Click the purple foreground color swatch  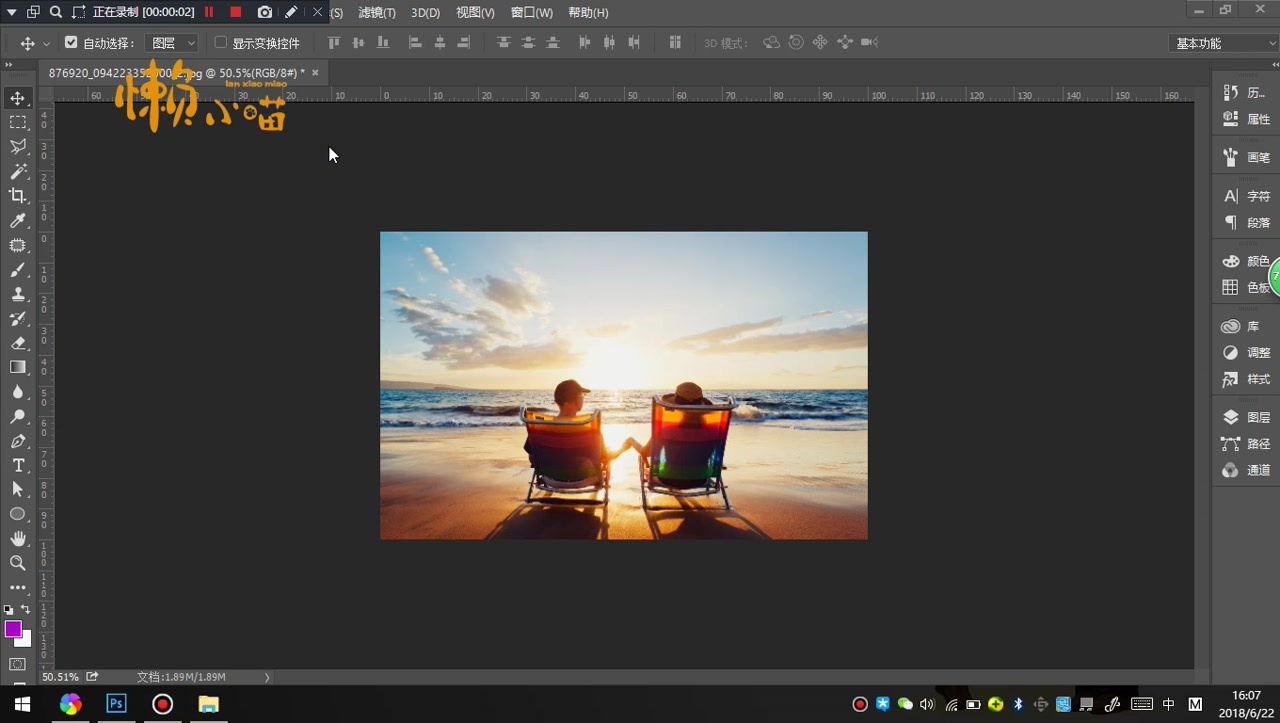(x=13, y=629)
